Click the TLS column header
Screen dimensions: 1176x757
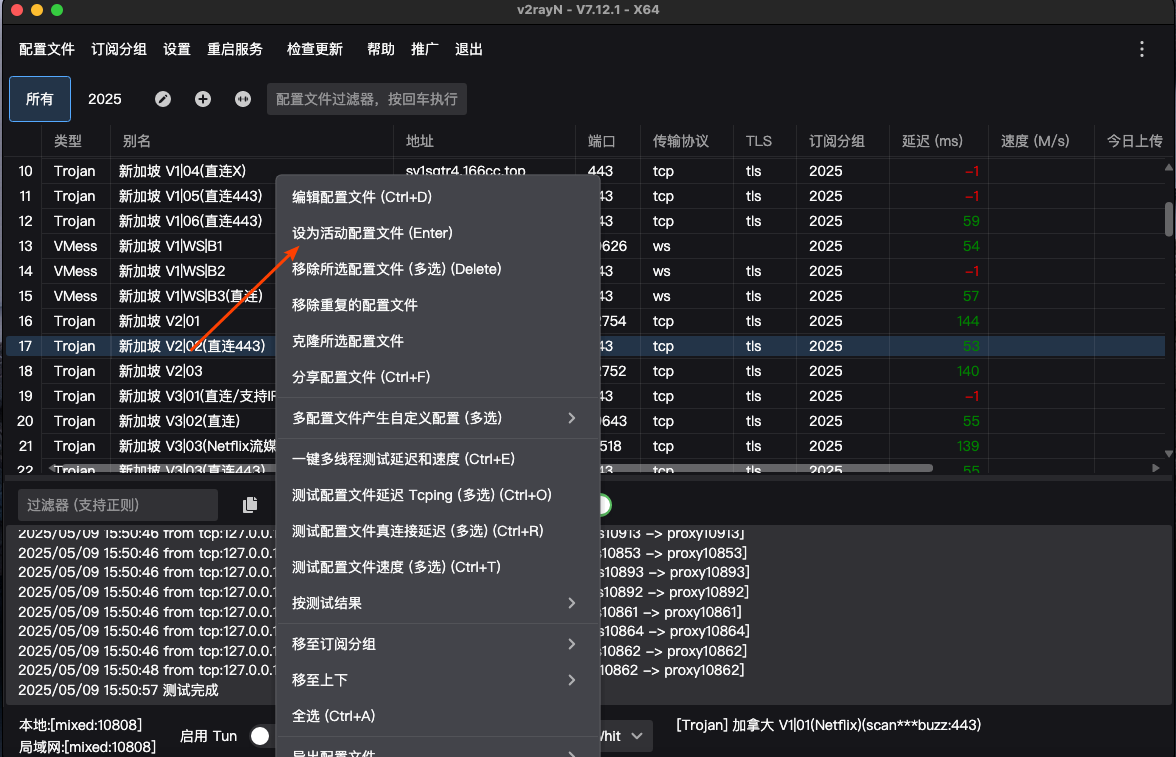coord(759,141)
